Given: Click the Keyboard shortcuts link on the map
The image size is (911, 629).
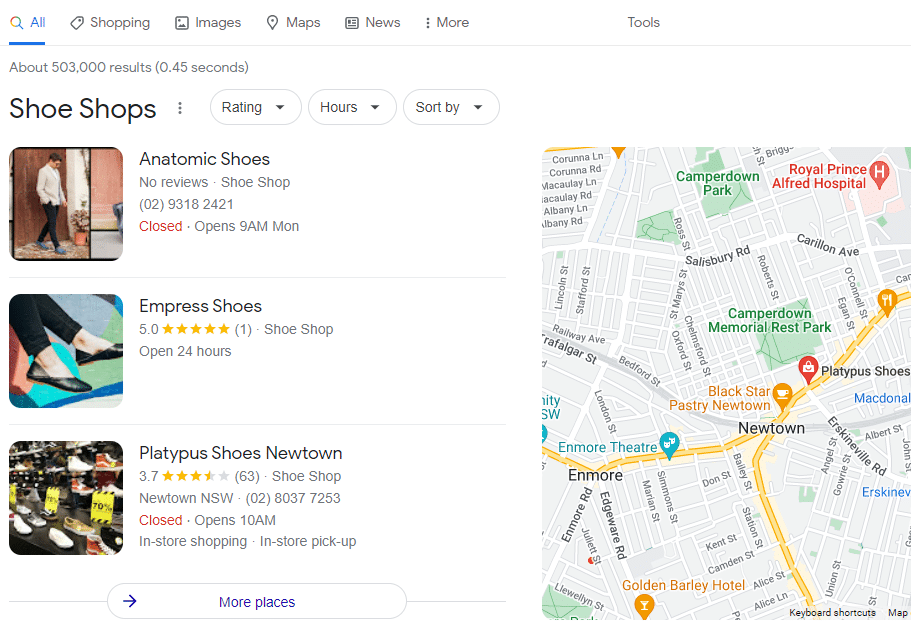Looking at the screenshot, I should (831, 612).
